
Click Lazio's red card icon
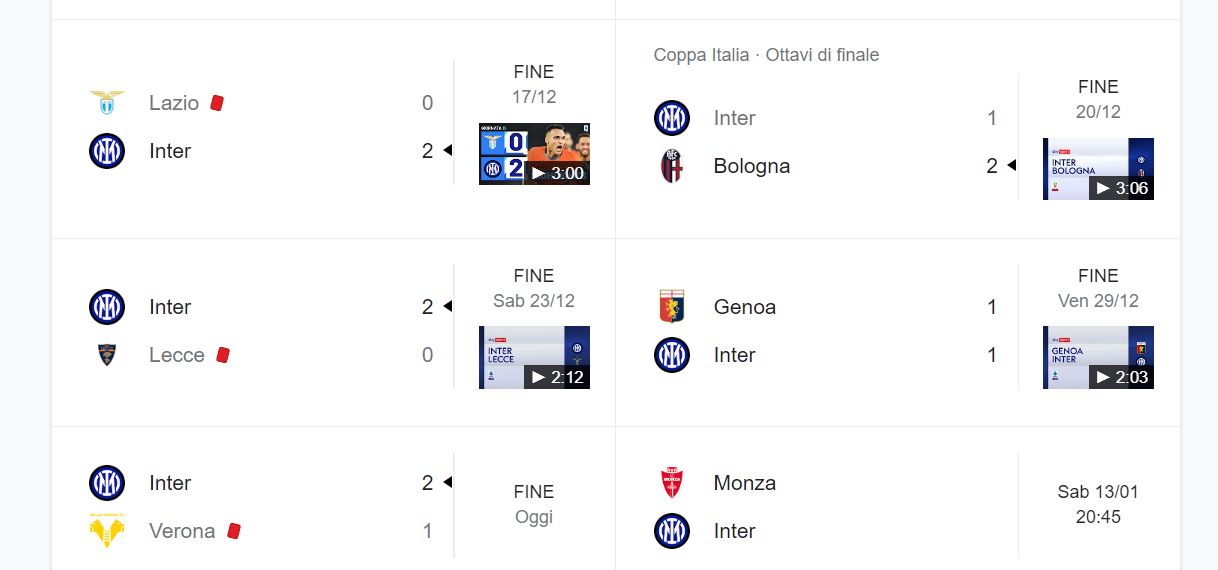point(217,103)
